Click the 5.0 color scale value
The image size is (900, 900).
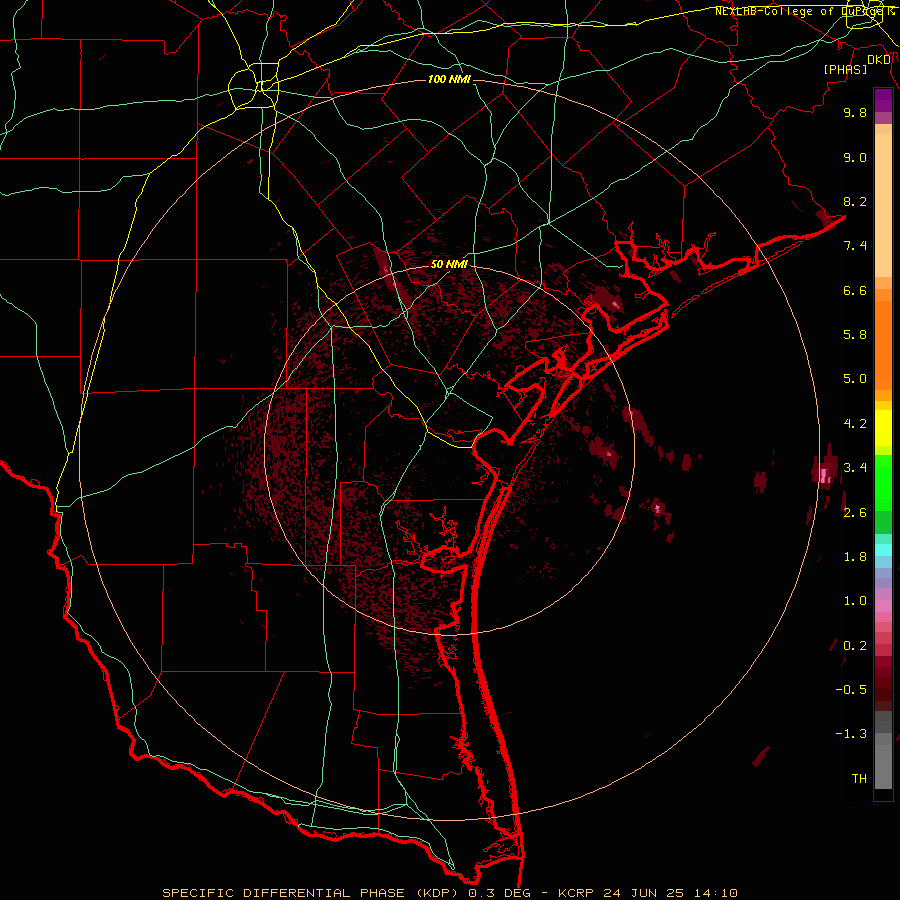855,379
